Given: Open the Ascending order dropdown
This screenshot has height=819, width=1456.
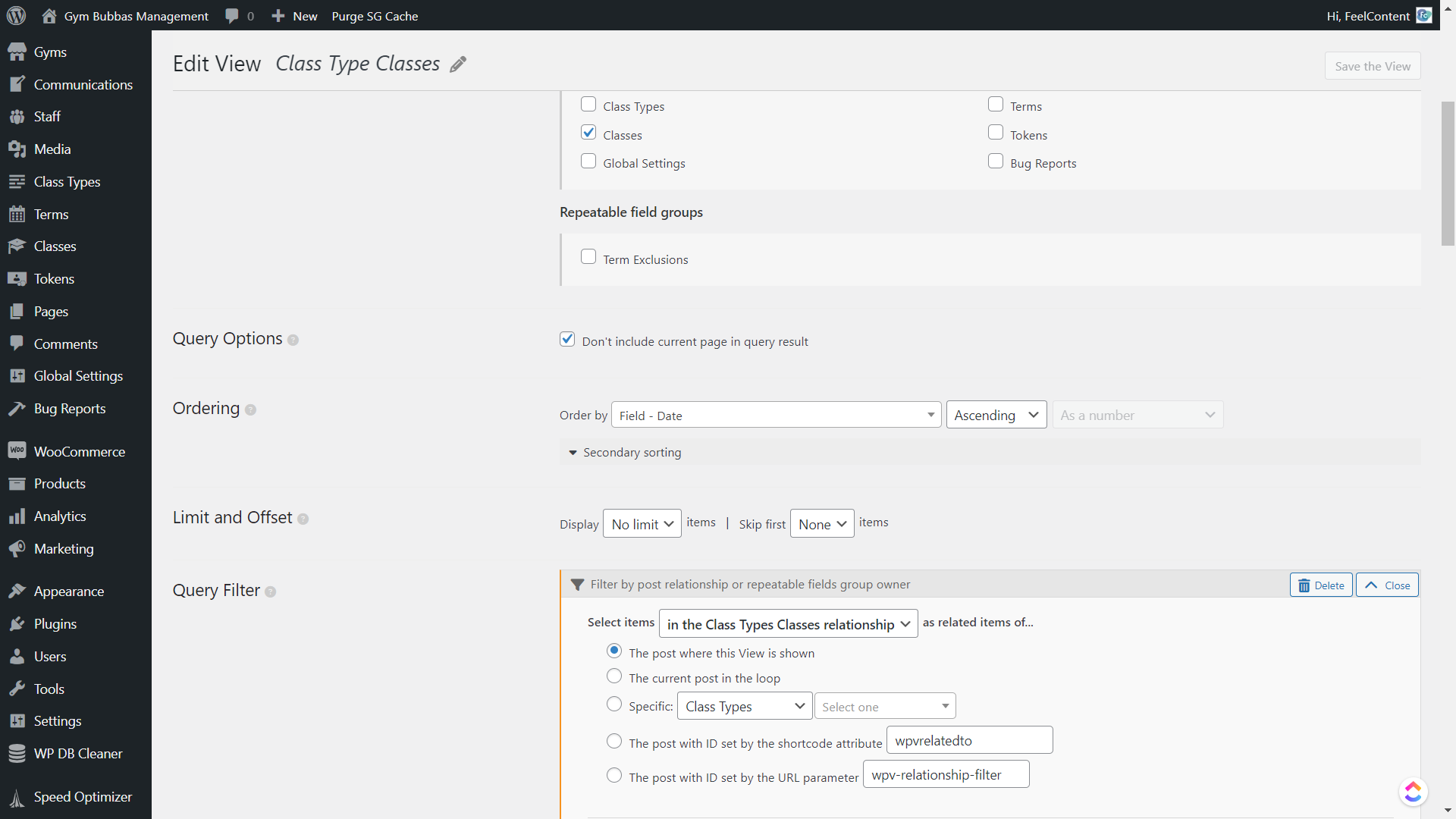Looking at the screenshot, I should pos(996,416).
